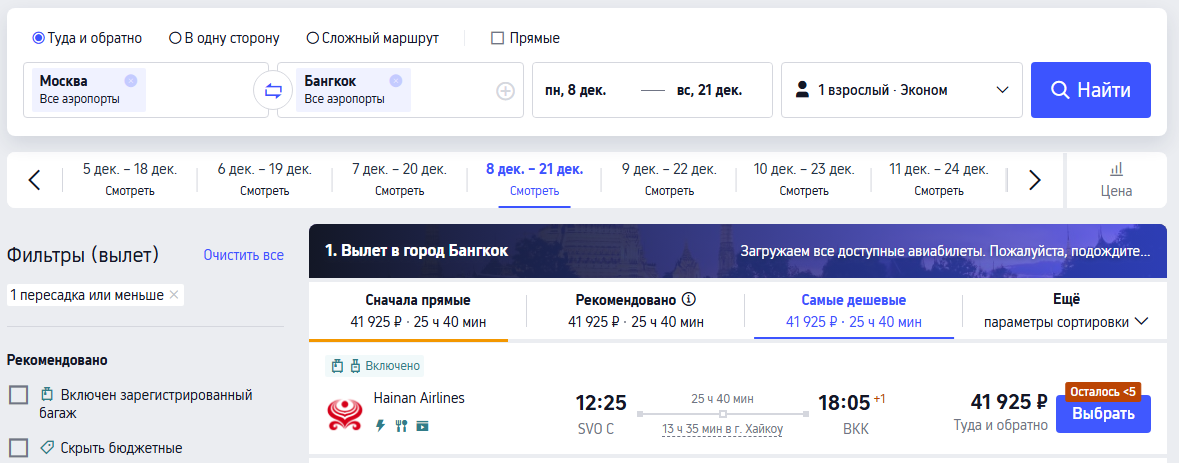Expand 'Ещё параметры сортировки' sort options
1179x463 pixels.
(x=1065, y=311)
